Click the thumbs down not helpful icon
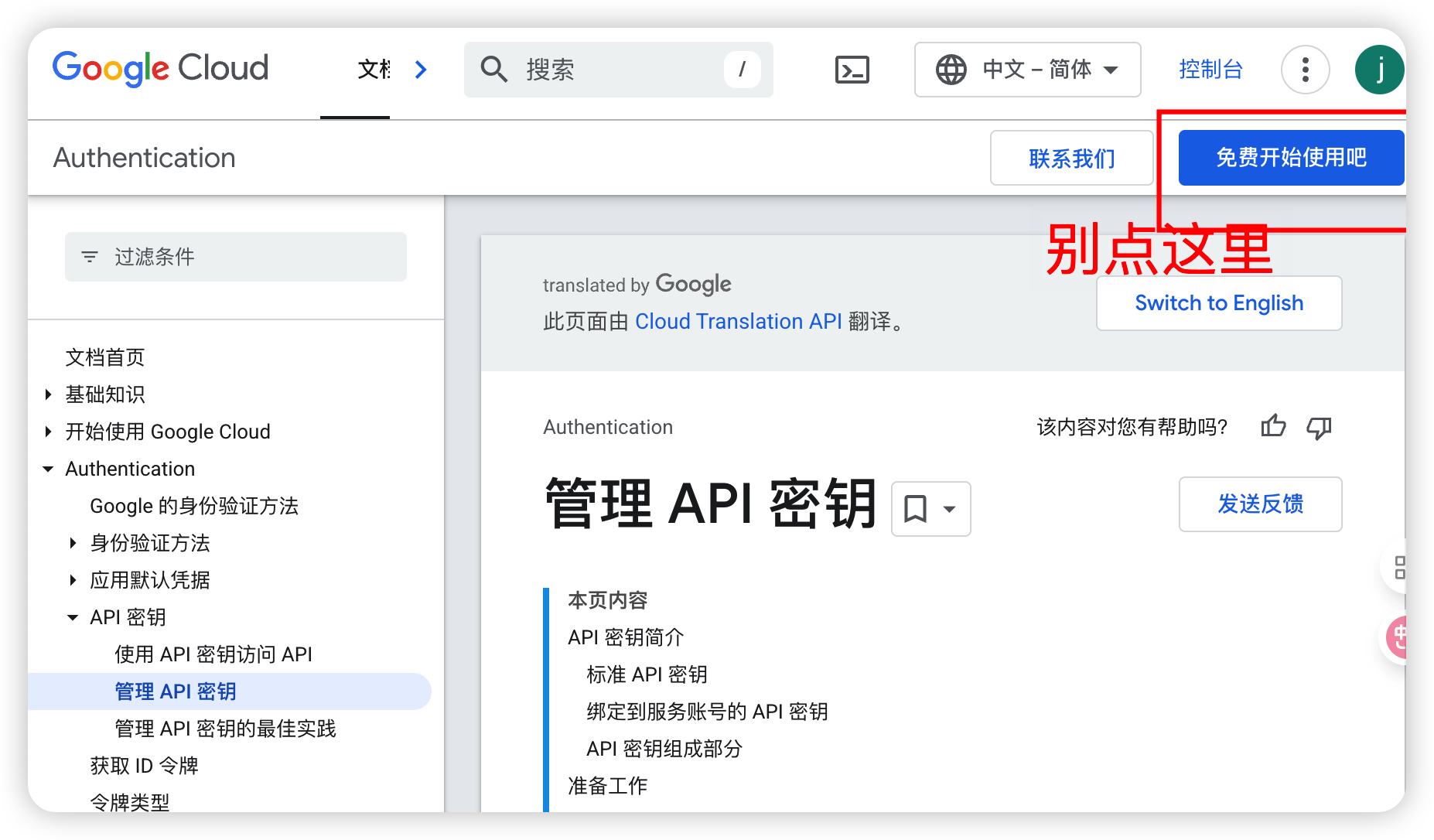 [1319, 427]
